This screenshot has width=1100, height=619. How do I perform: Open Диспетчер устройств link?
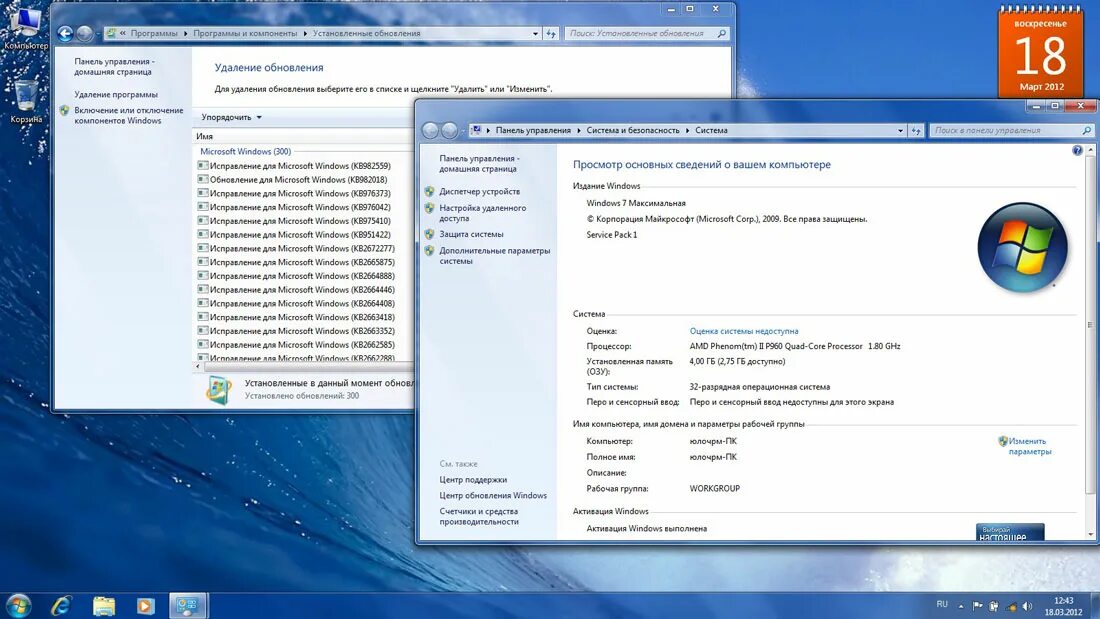coord(480,192)
